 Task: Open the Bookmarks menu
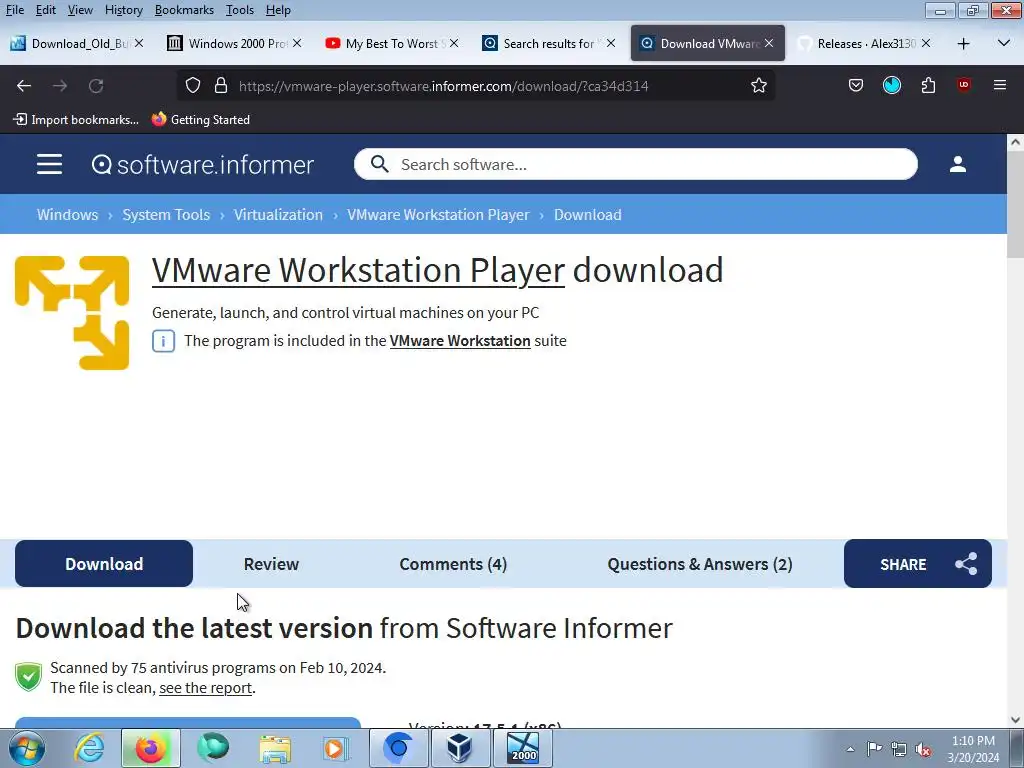click(184, 10)
